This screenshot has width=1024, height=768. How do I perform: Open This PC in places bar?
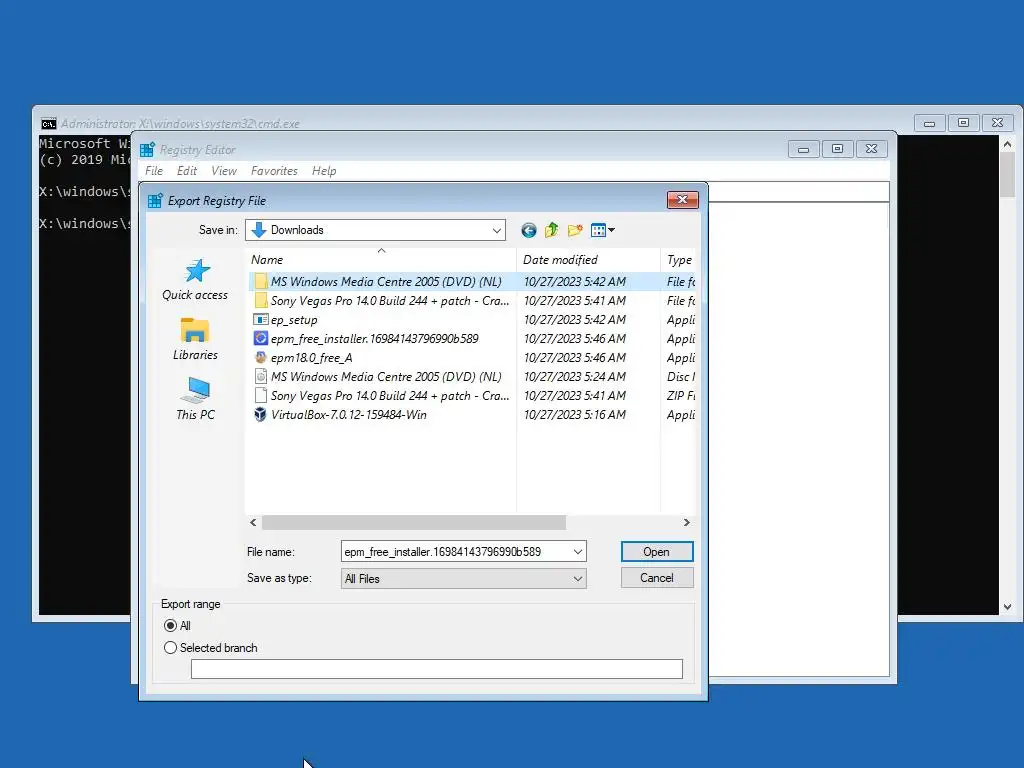(x=195, y=399)
